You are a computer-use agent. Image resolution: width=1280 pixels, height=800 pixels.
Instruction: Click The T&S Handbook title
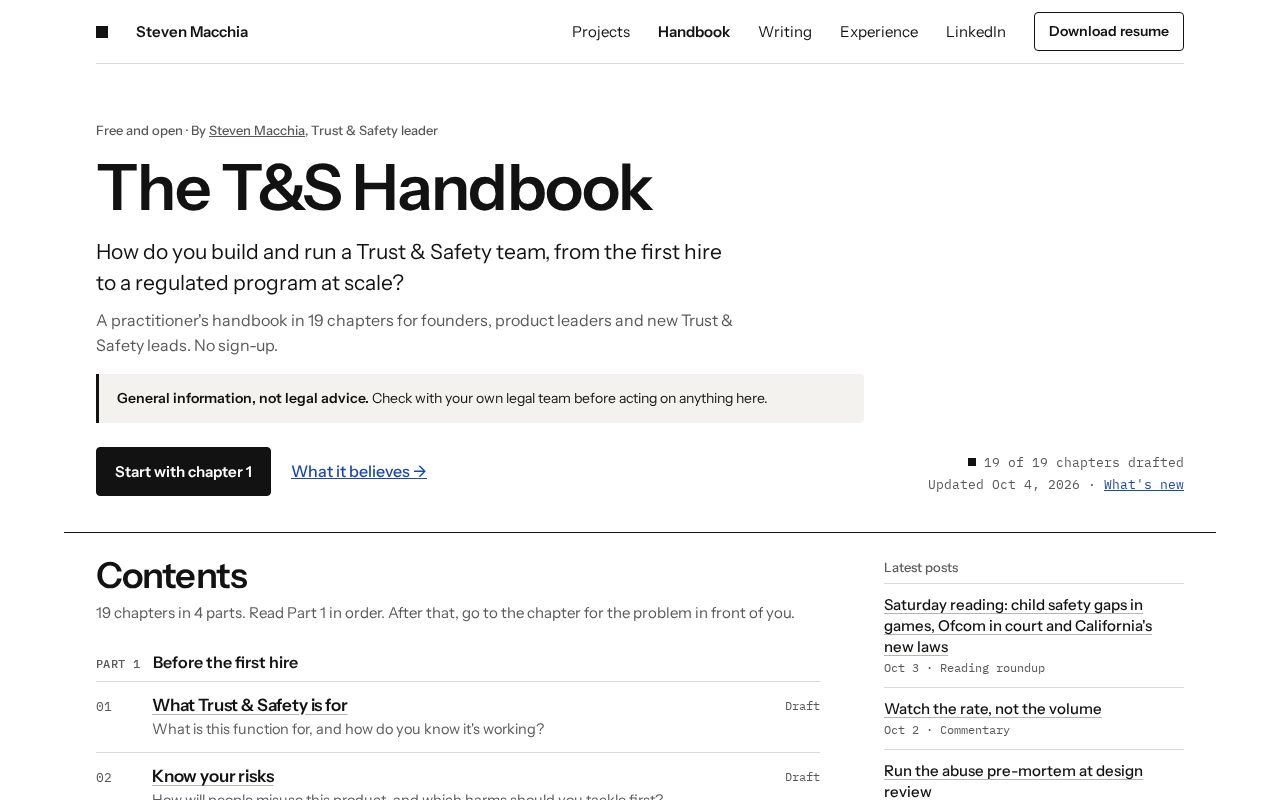tap(374, 188)
